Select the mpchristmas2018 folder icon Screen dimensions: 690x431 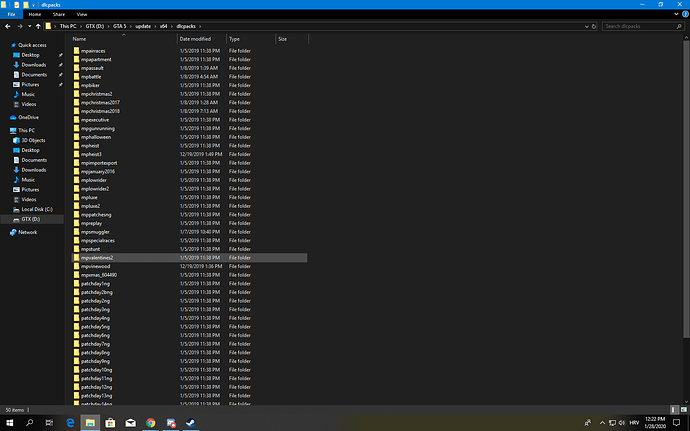(77, 111)
